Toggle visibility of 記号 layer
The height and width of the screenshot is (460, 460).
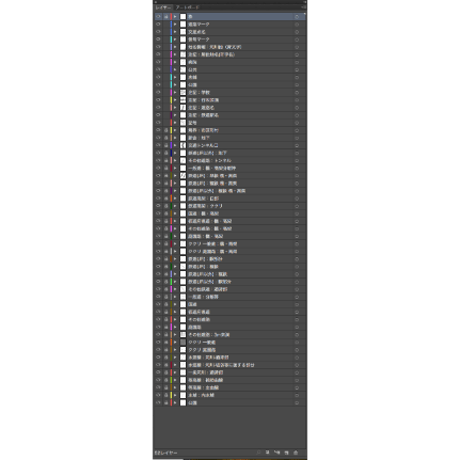158,123
